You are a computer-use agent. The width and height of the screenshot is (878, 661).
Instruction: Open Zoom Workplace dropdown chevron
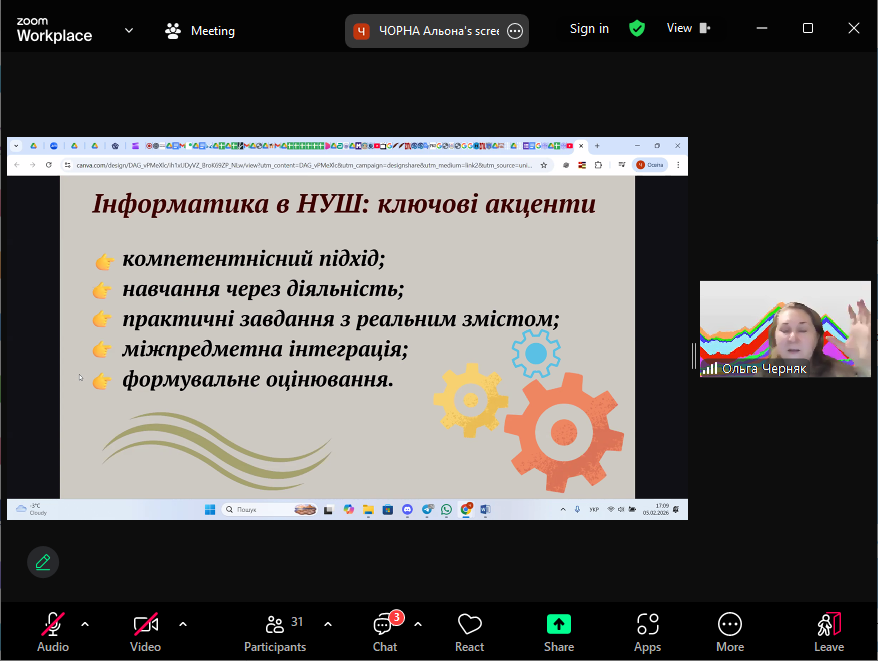tap(129, 30)
